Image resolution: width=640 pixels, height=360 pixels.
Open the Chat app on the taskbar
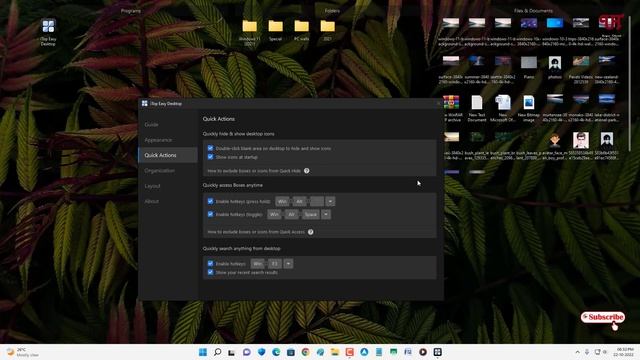tap(247, 352)
